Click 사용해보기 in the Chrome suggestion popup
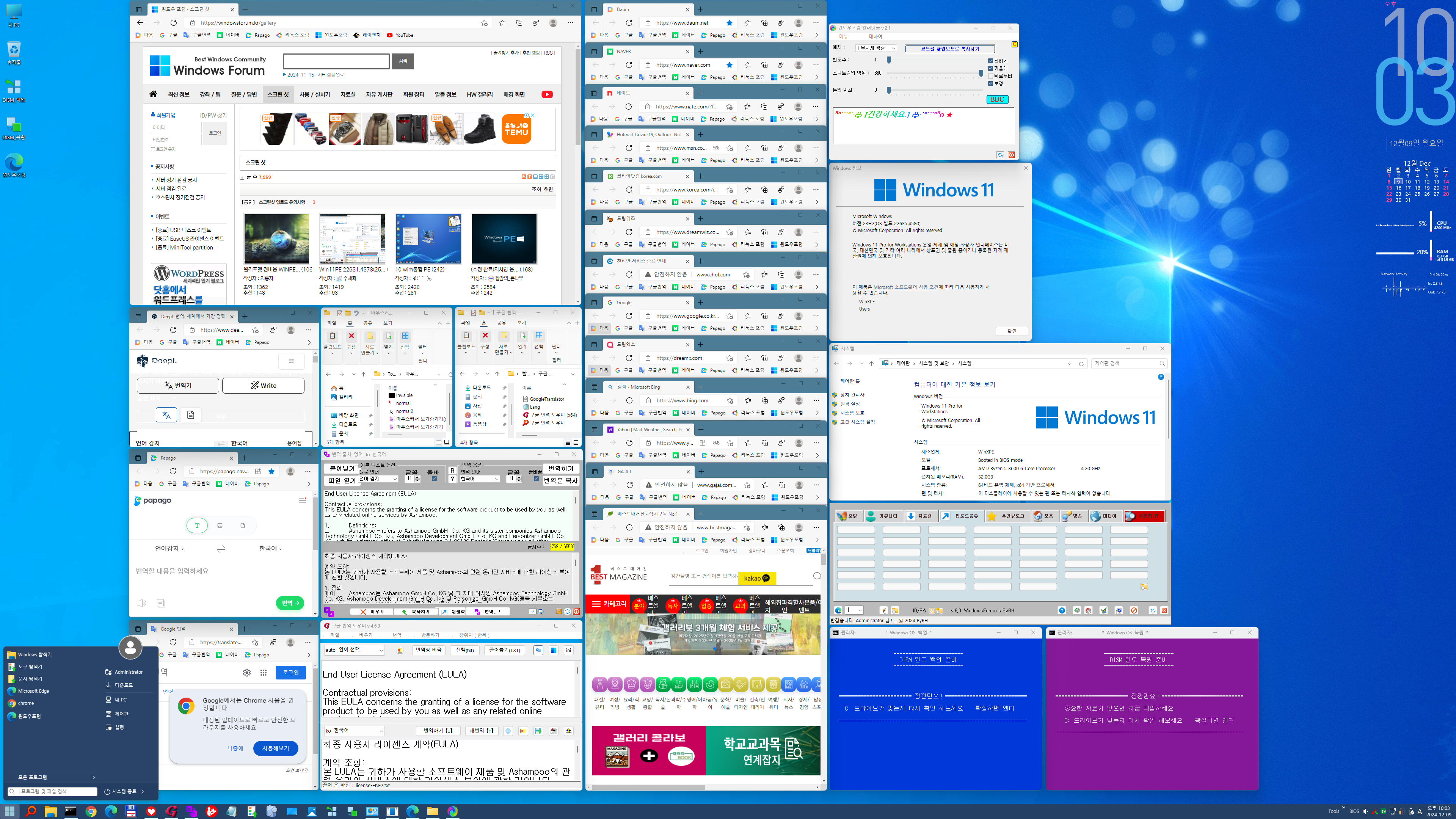 [x=276, y=748]
